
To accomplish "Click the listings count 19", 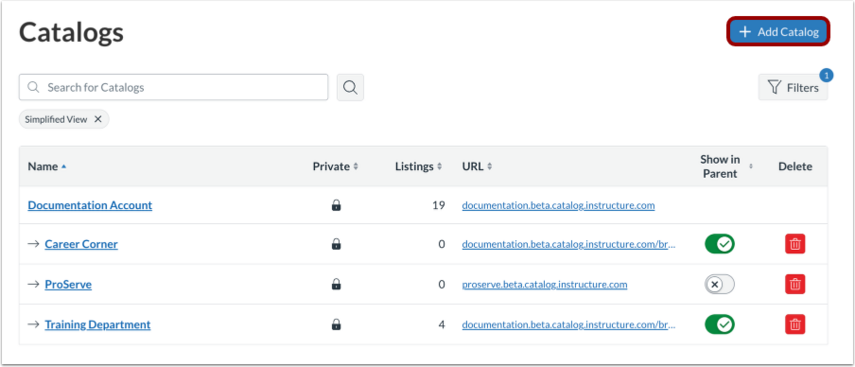I will 438,206.
